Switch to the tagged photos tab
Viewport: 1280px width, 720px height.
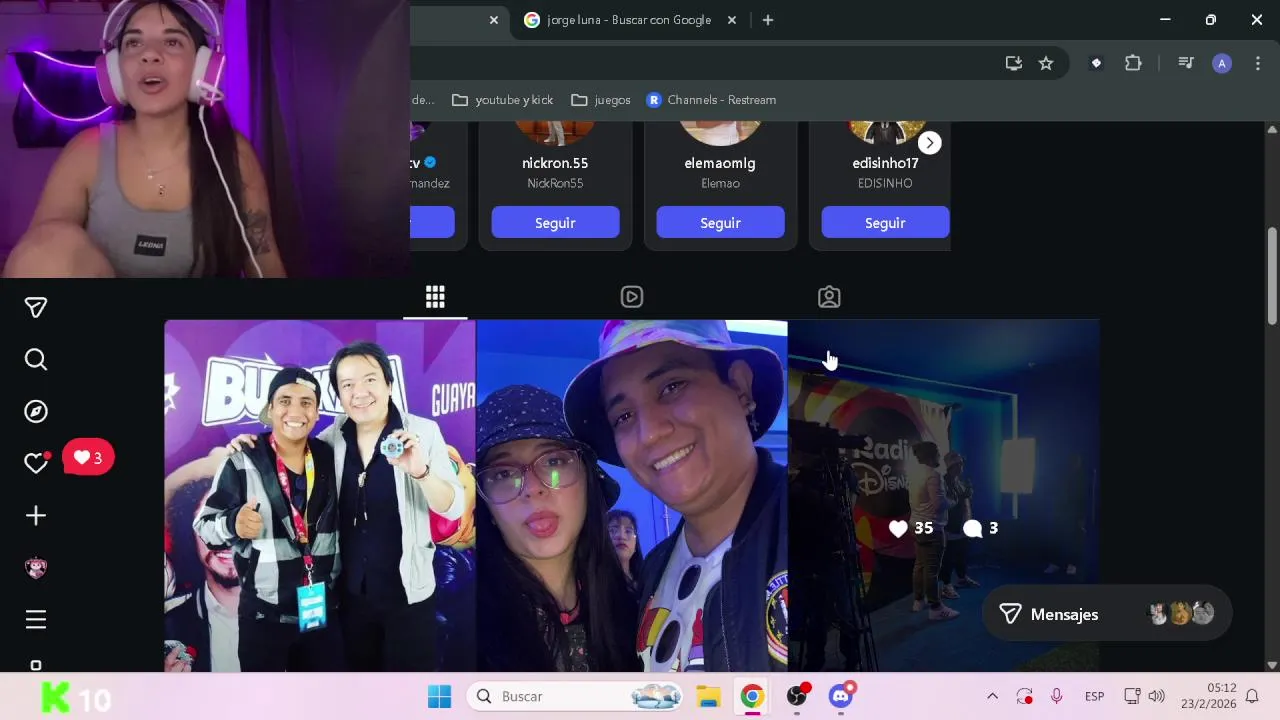829,297
